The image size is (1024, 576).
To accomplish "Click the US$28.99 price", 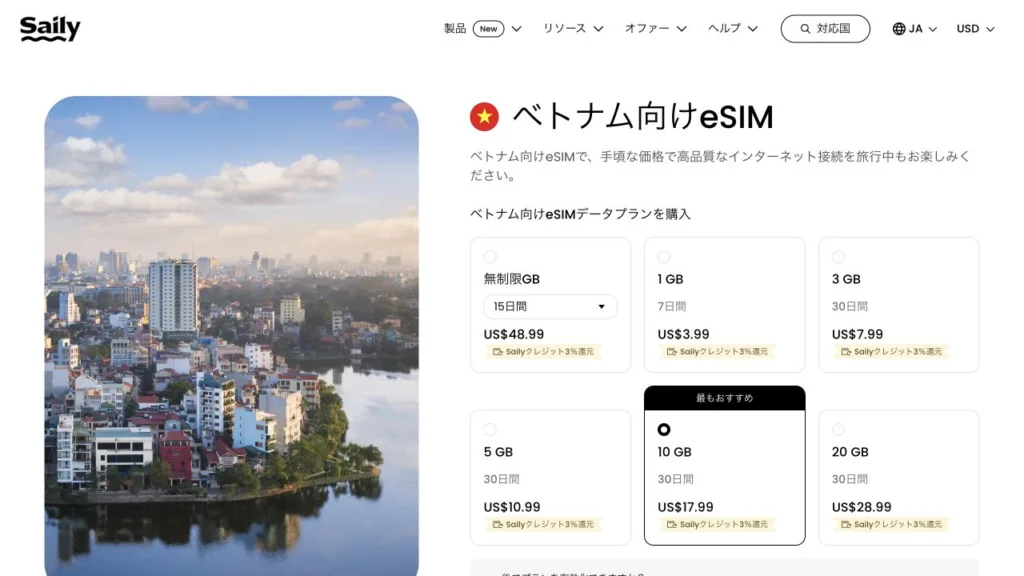I will pyautogui.click(x=861, y=507).
